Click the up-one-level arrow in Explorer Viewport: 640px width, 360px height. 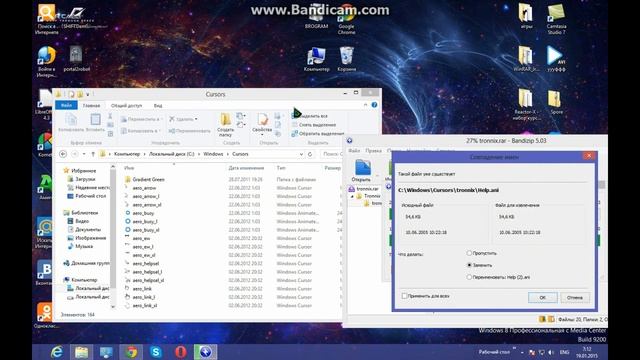[x=93, y=154]
